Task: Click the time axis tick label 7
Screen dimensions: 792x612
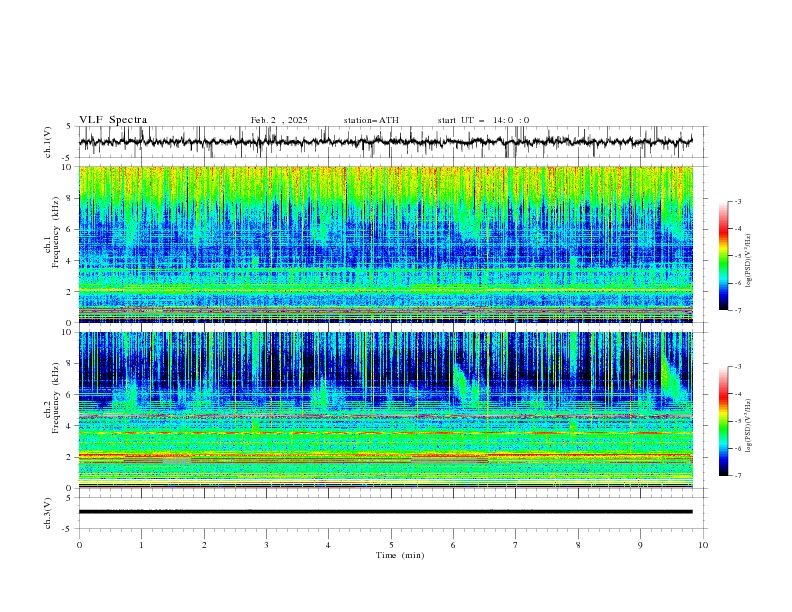Action: (x=516, y=545)
